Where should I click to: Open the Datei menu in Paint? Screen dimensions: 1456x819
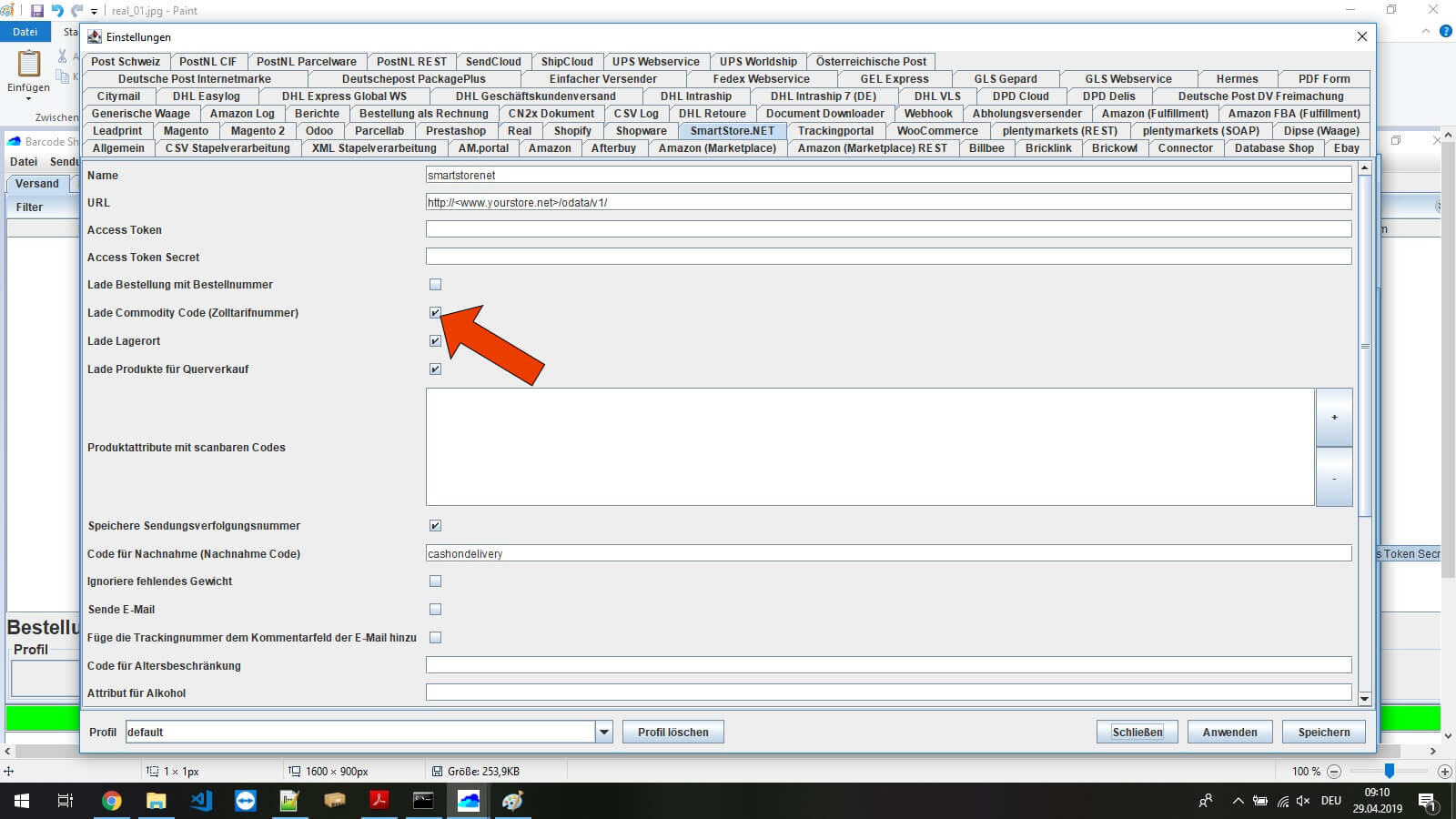tap(25, 32)
